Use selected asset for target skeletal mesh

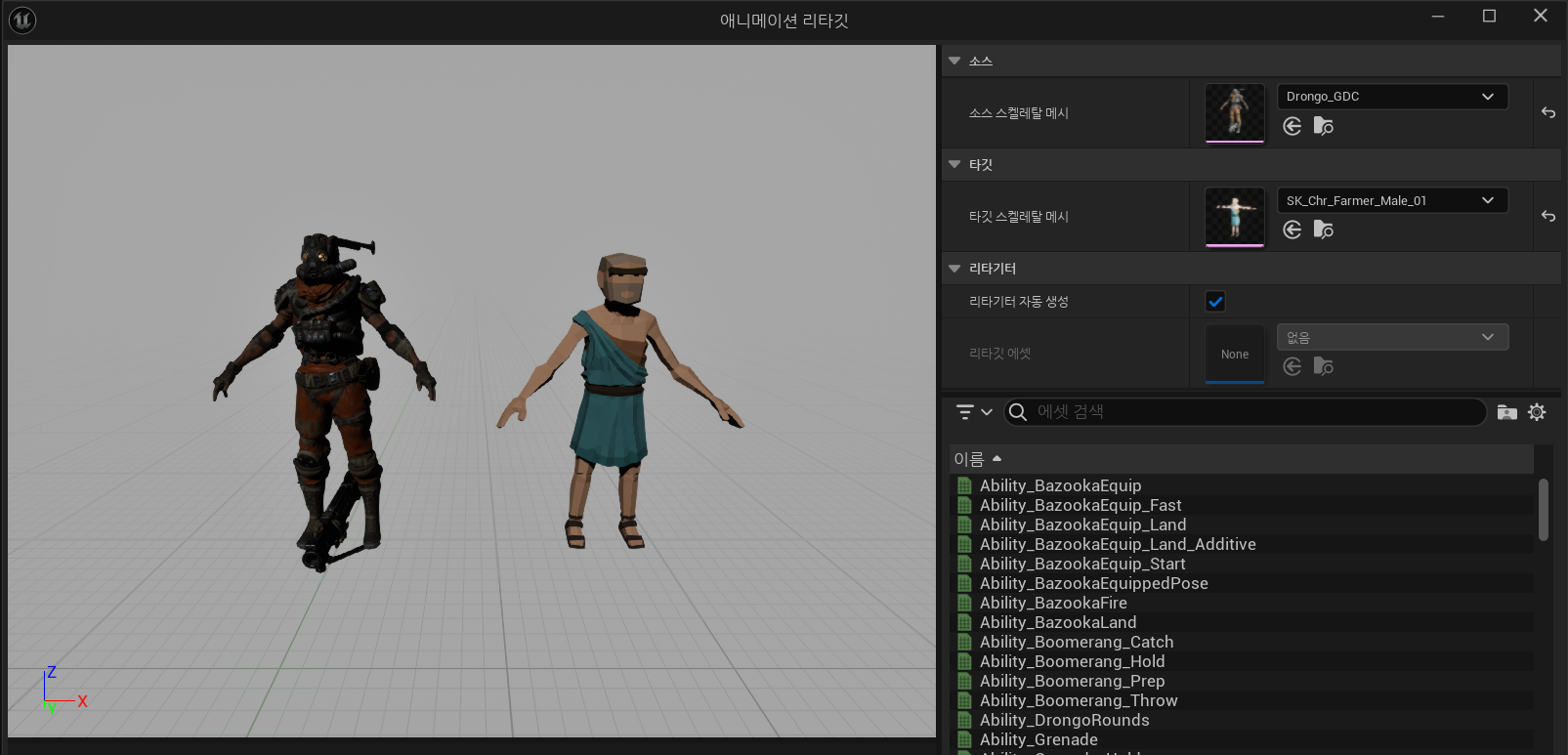(x=1292, y=230)
